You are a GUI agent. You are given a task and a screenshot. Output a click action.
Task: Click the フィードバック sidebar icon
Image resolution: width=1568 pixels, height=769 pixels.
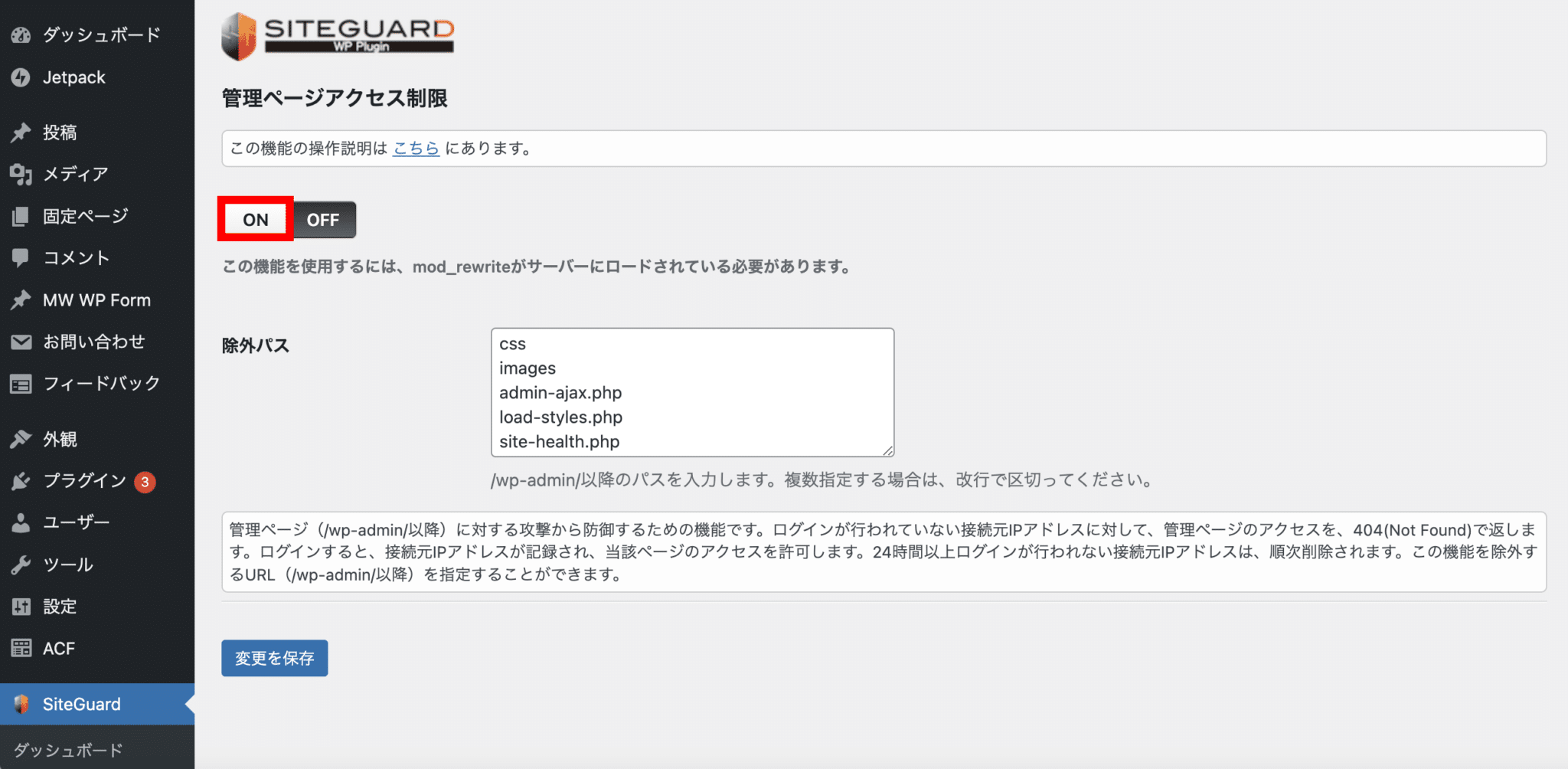click(21, 383)
